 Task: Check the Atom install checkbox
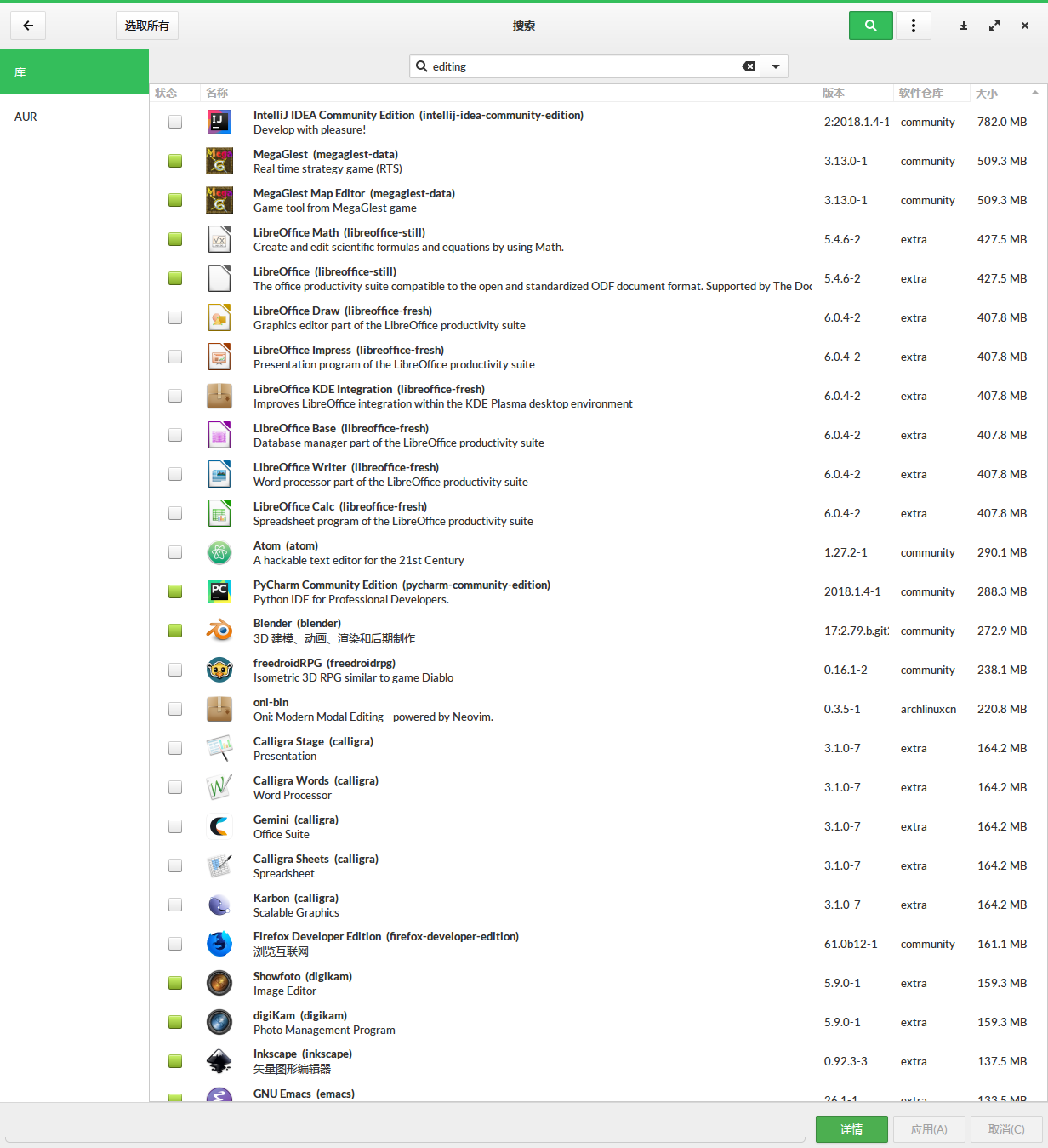point(175,552)
